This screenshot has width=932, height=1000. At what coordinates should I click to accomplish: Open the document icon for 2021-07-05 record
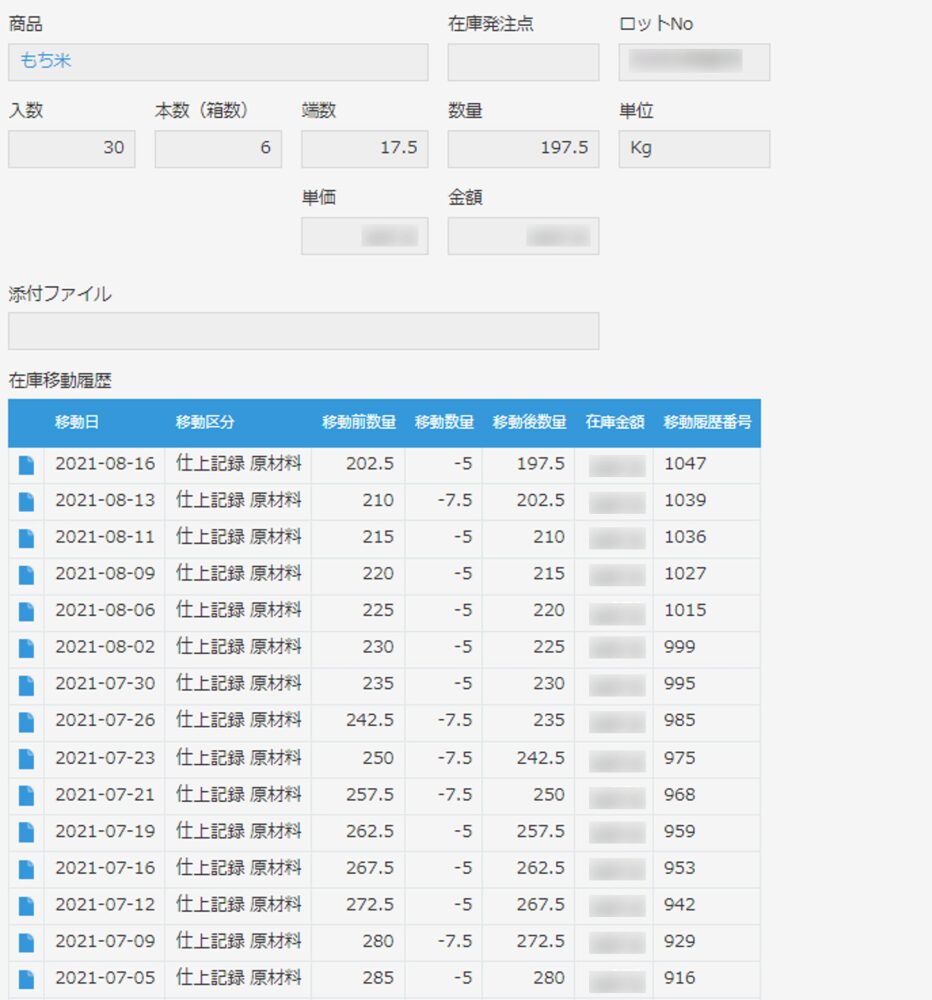click(x=27, y=978)
